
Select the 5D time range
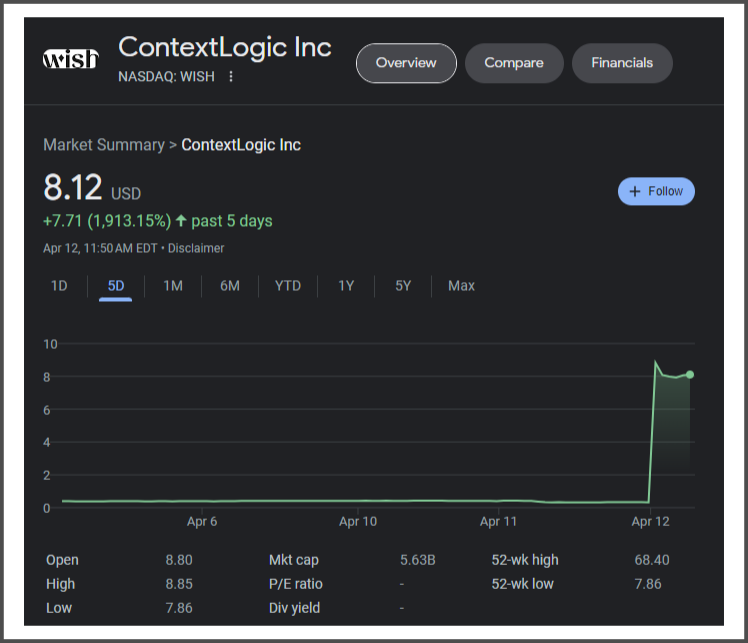pyautogui.click(x=116, y=286)
